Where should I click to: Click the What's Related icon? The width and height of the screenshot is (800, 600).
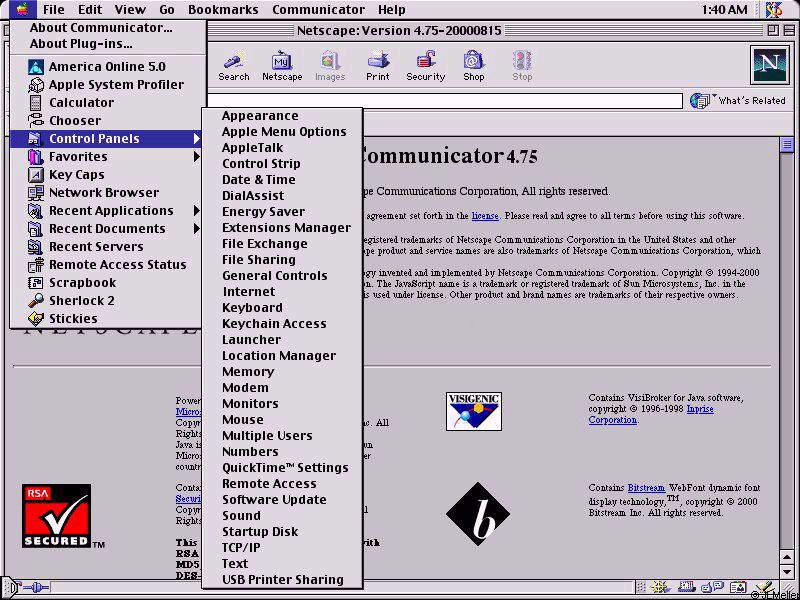[701, 101]
